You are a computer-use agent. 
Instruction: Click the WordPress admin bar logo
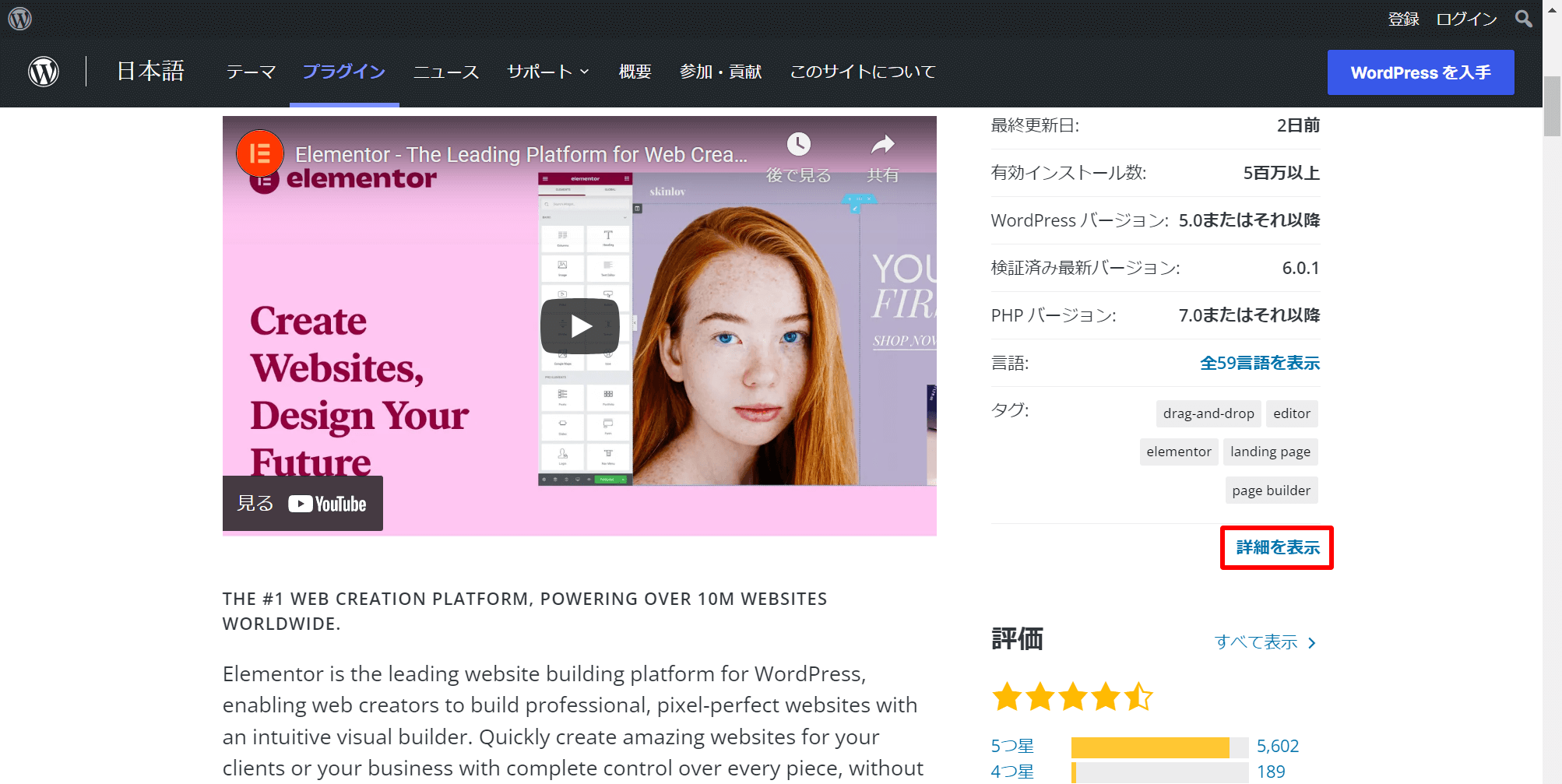[x=20, y=19]
